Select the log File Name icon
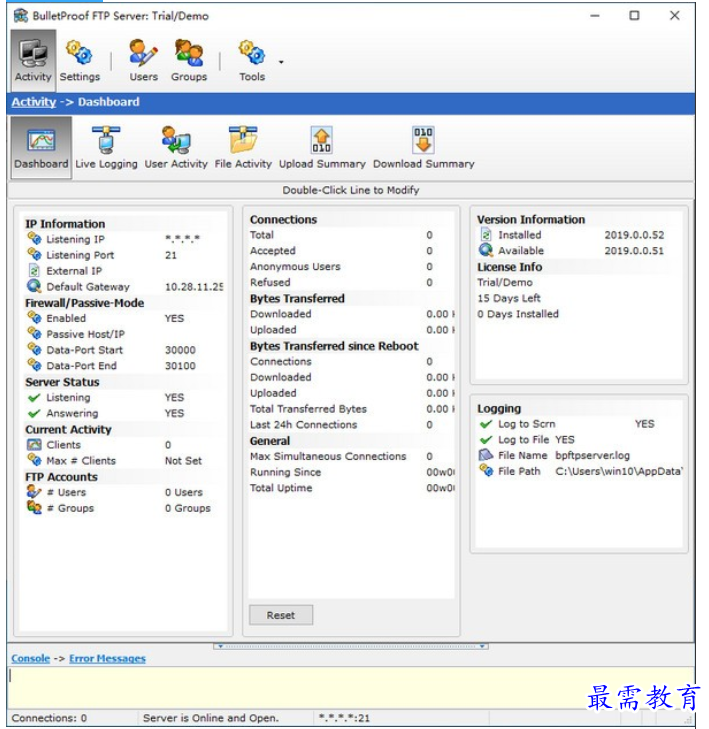Screen dimensions: 709x729 486,455
